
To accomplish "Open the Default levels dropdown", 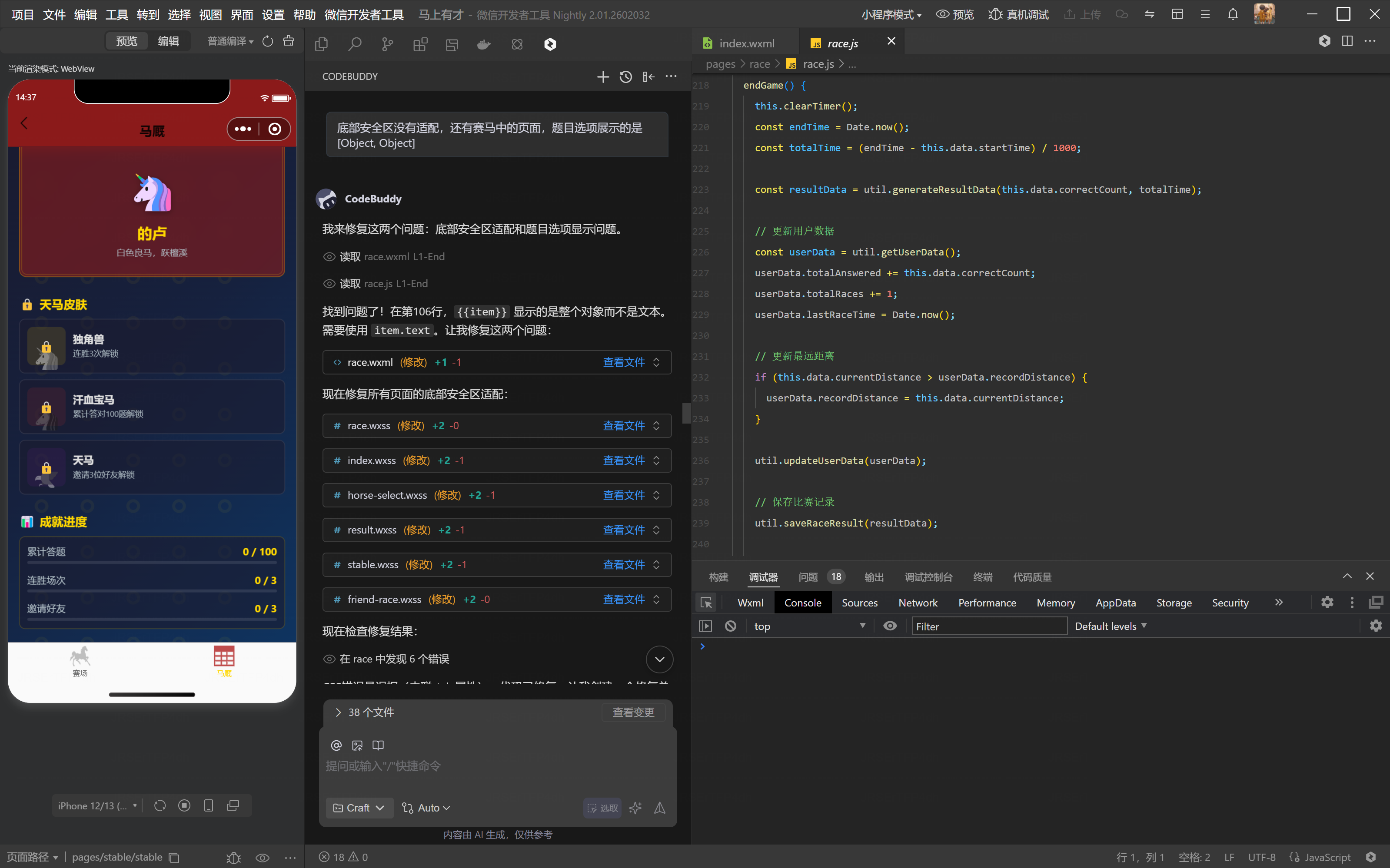I will click(x=1110, y=626).
